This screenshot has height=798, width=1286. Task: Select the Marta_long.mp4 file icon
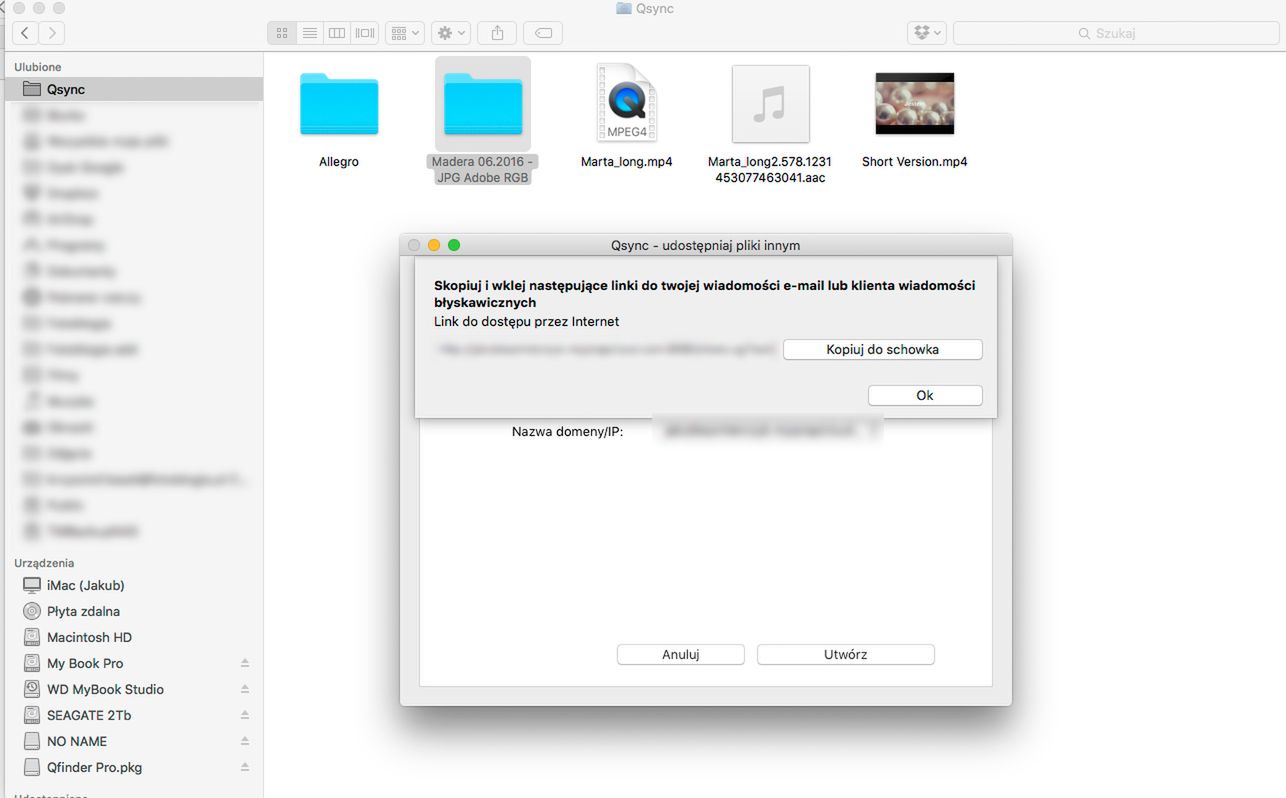click(x=626, y=103)
